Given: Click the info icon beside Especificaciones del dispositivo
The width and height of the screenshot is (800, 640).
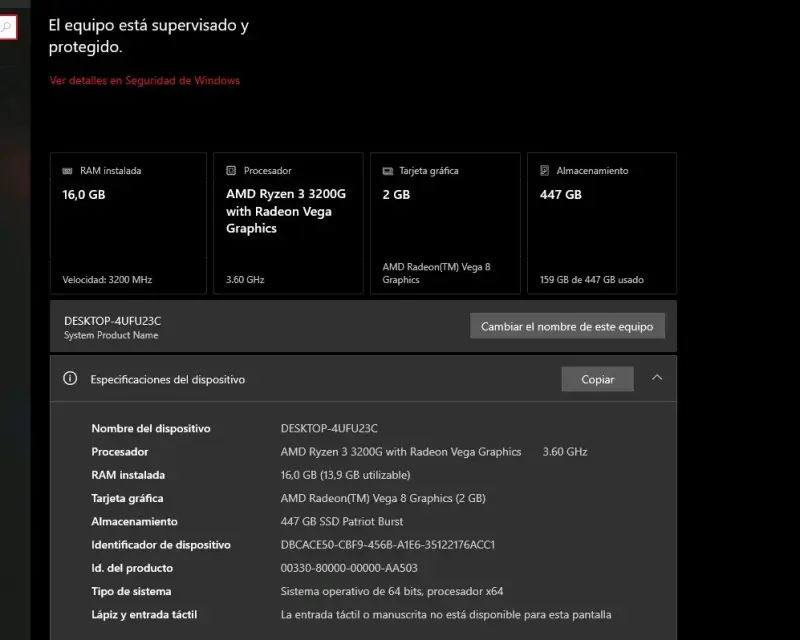Looking at the screenshot, I should (x=70, y=378).
